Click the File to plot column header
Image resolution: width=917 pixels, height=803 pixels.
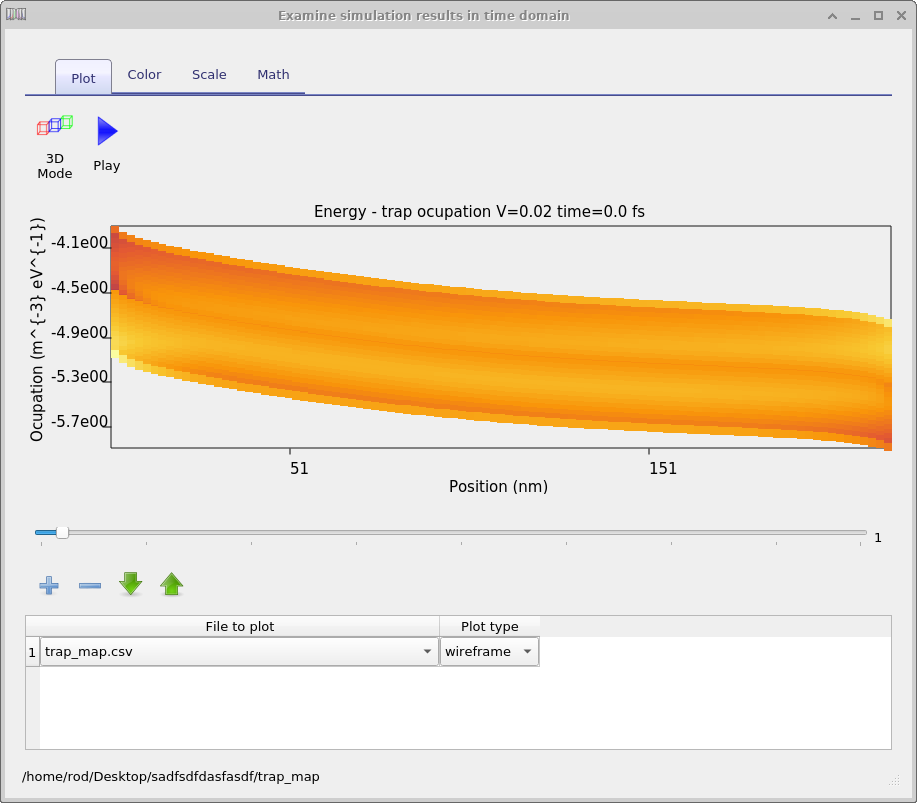point(239,626)
